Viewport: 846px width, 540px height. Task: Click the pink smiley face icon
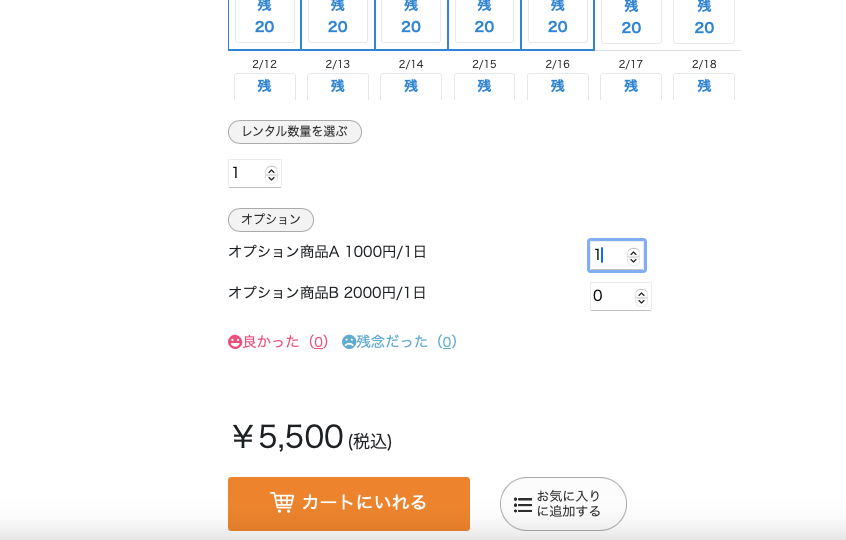click(235, 342)
